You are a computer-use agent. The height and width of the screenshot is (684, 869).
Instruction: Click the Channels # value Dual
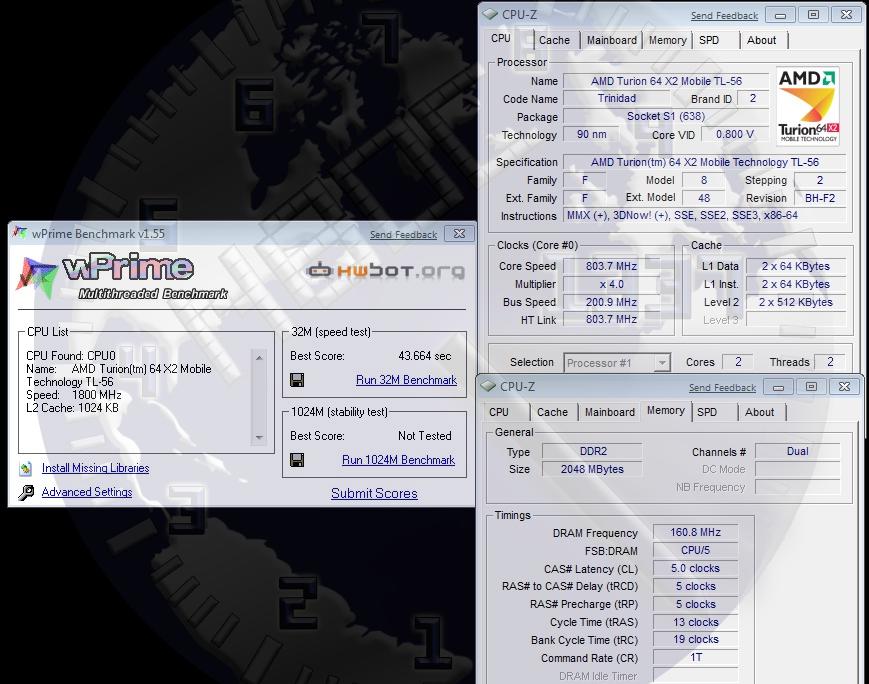(x=798, y=451)
